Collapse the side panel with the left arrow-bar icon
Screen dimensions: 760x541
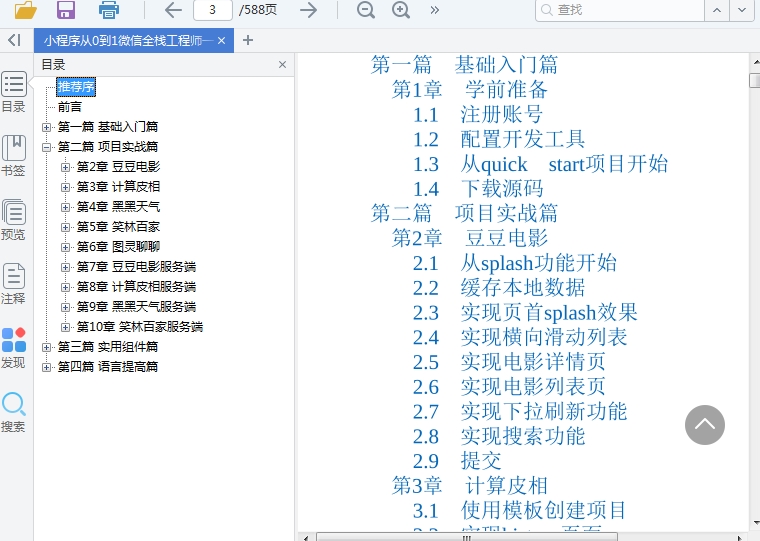15,40
